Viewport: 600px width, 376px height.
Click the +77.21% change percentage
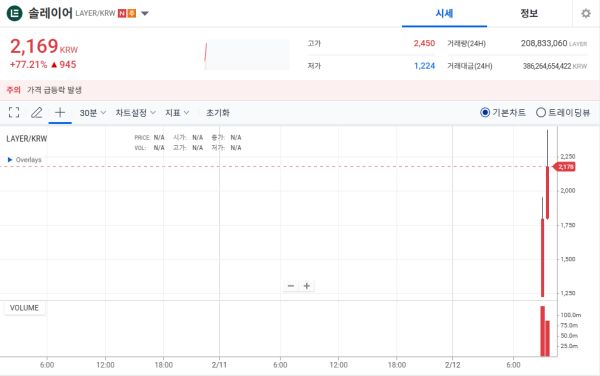[28, 65]
